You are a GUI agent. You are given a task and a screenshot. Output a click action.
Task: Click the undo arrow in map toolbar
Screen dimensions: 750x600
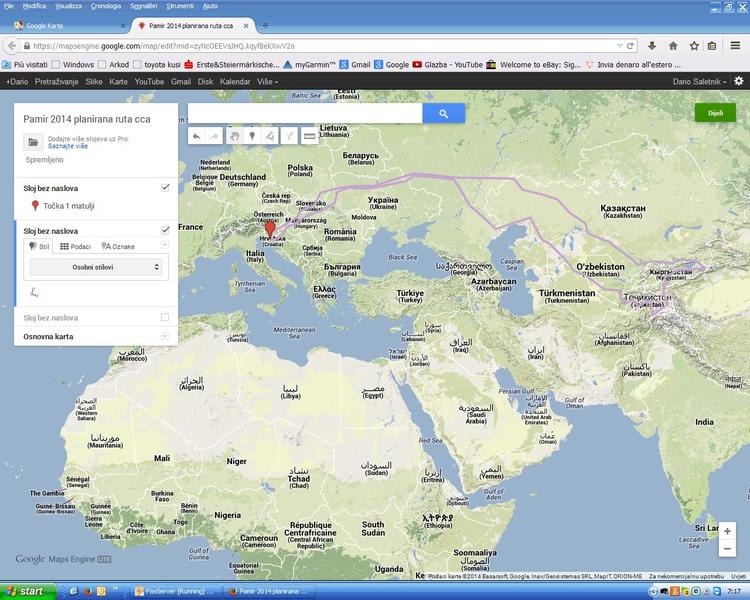point(196,136)
